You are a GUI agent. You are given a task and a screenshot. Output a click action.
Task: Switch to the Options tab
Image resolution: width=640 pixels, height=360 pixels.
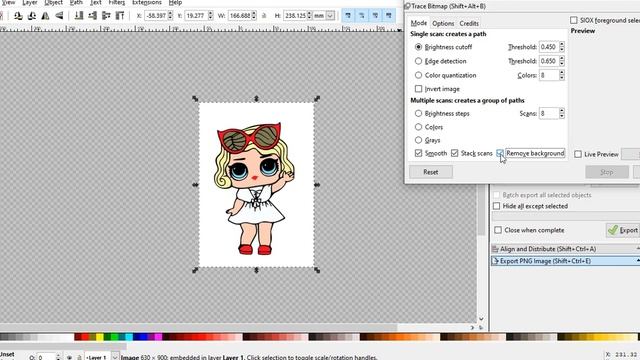point(443,24)
